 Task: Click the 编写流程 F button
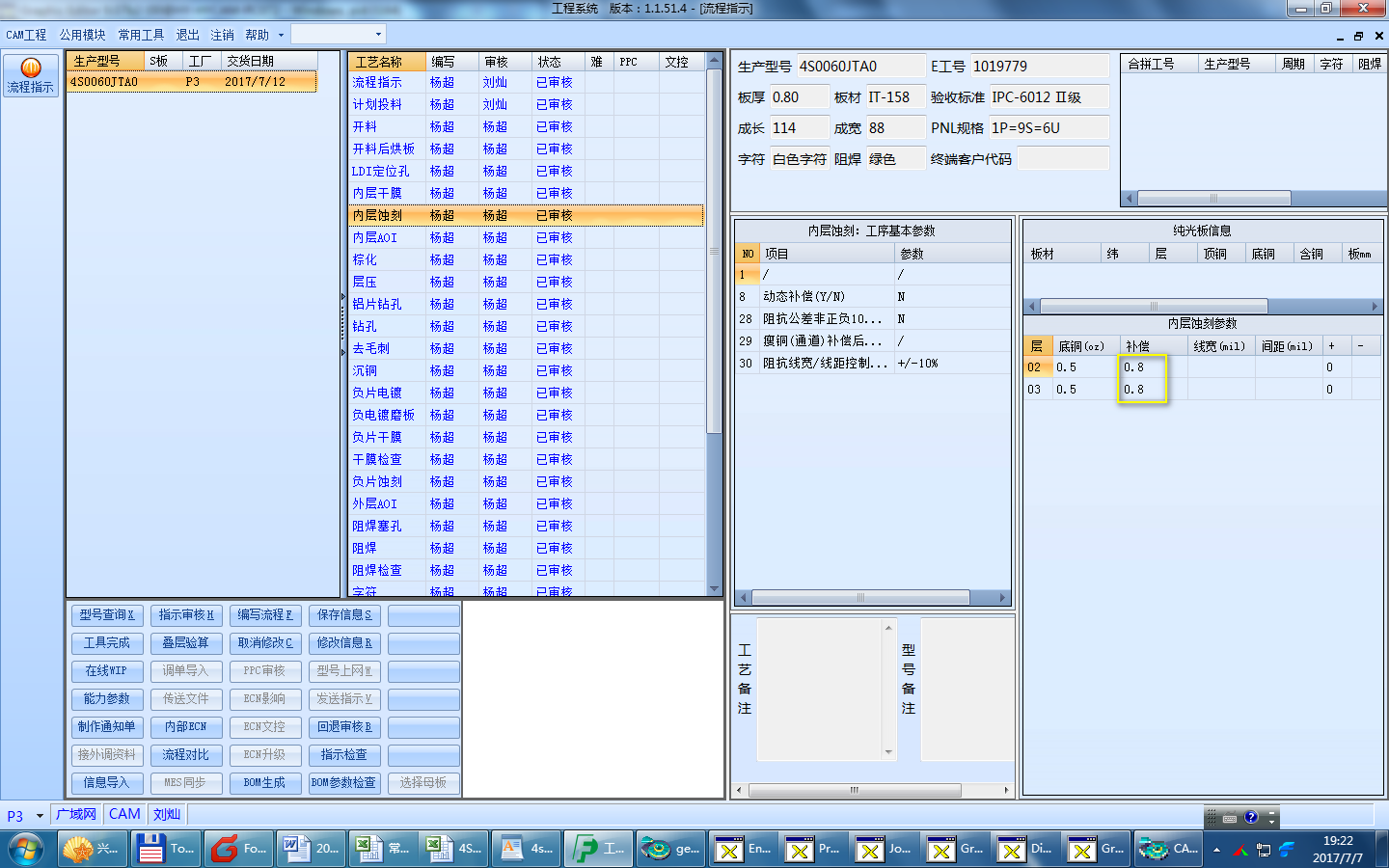click(x=265, y=615)
